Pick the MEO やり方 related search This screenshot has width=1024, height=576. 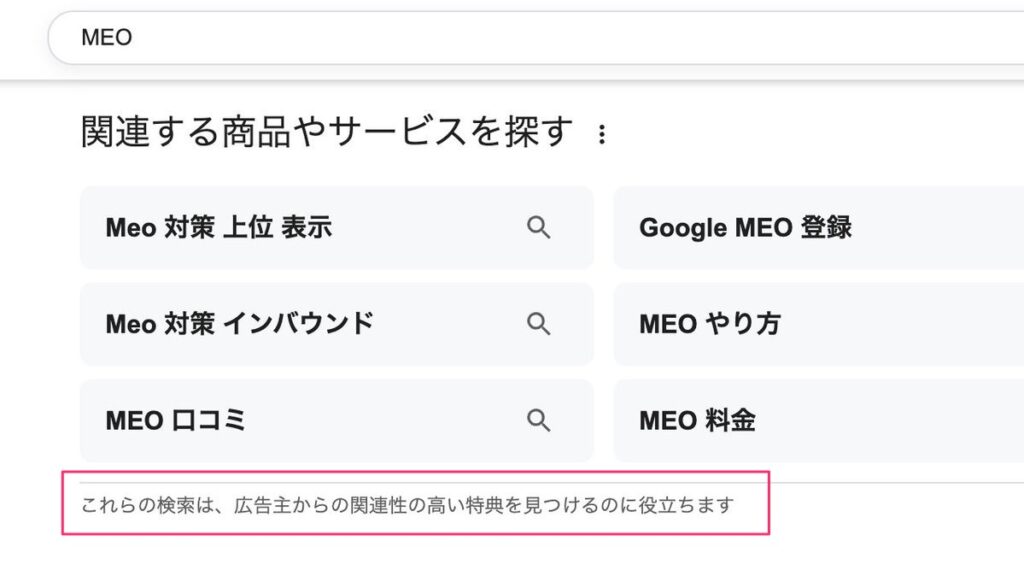(709, 323)
